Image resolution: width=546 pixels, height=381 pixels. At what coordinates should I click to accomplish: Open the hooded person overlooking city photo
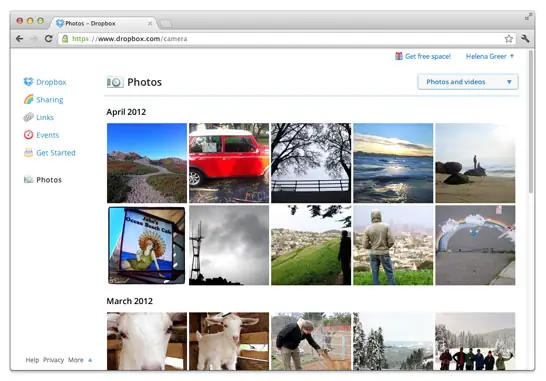click(393, 245)
